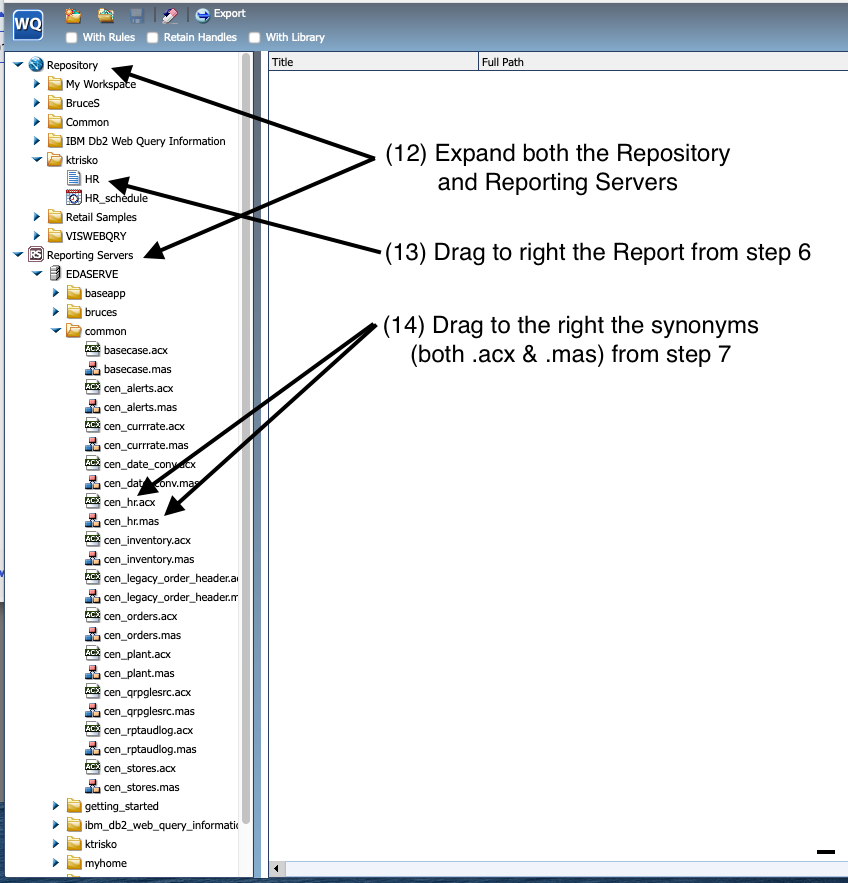Enable the With Rules checkbox
The width and height of the screenshot is (848, 883).
pyautogui.click(x=71, y=37)
